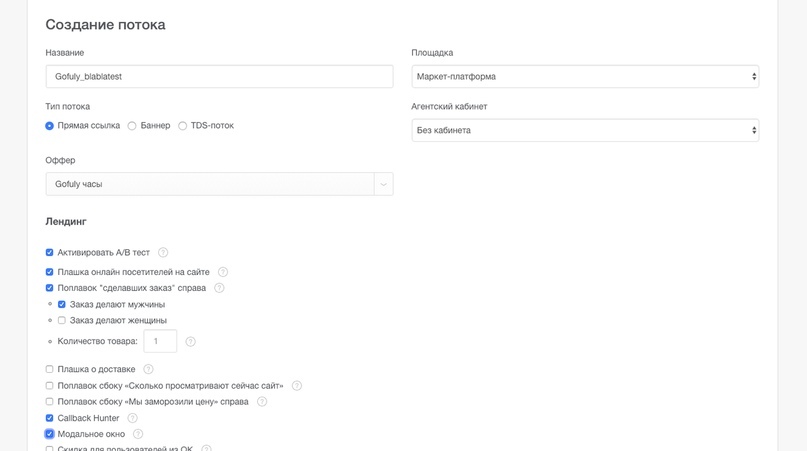Image resolution: width=807 pixels, height=451 pixels.
Task: Click help icon beside Плашка онлайн посетителей
Action: 222,272
